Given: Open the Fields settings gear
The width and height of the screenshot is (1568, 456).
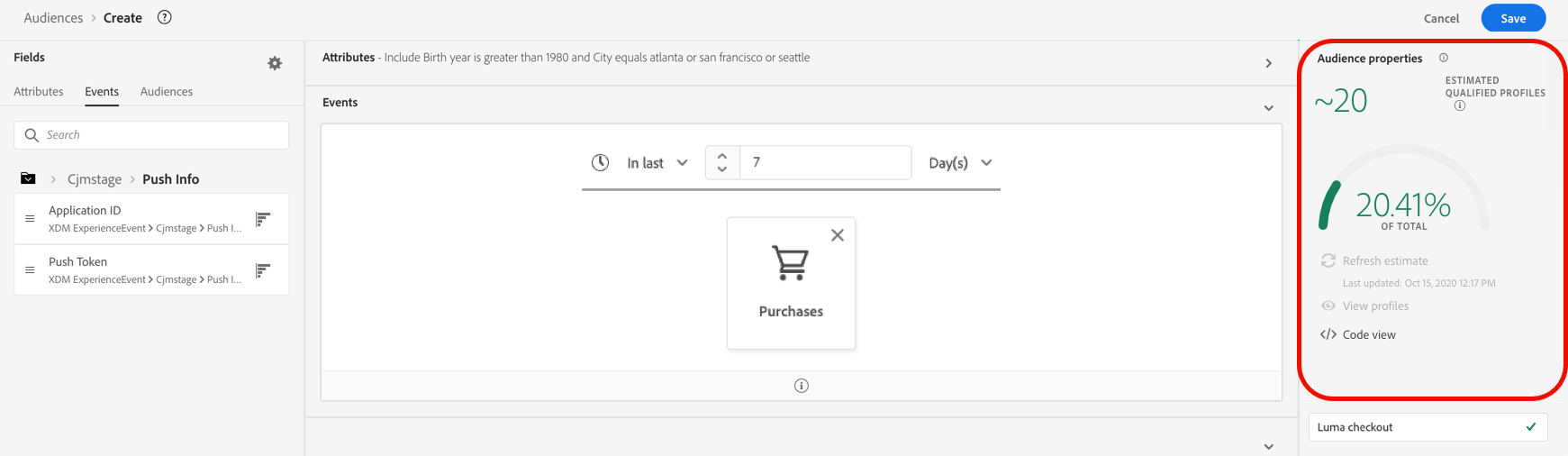Looking at the screenshot, I should (275, 63).
